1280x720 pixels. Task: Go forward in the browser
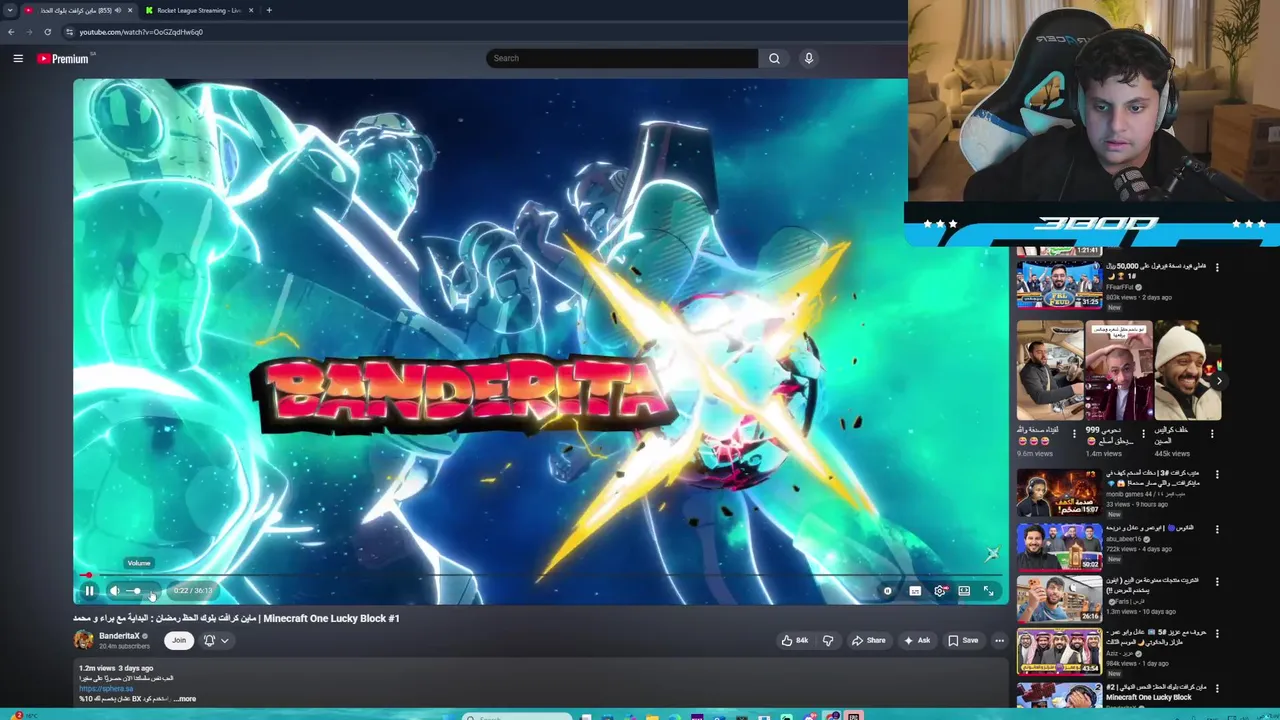(29, 32)
